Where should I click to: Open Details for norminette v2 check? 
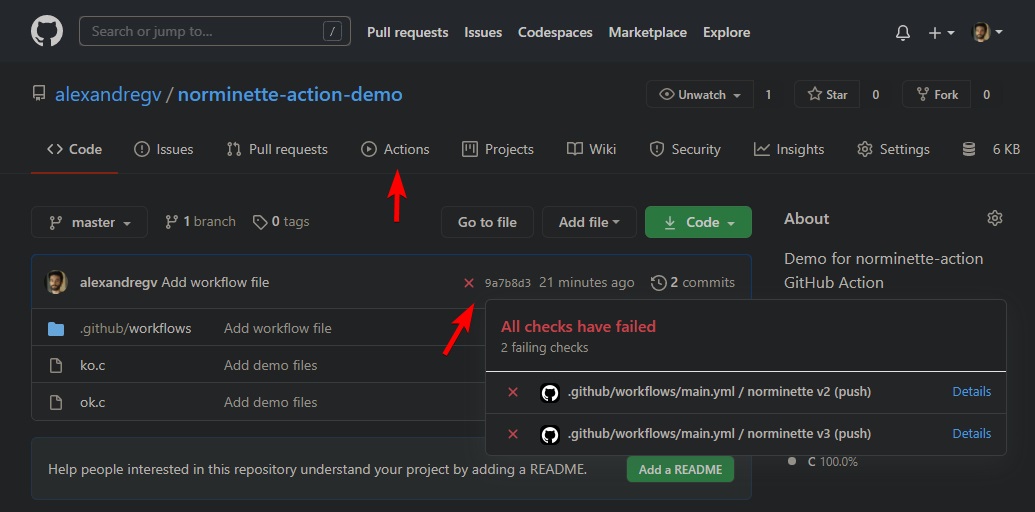(x=972, y=392)
